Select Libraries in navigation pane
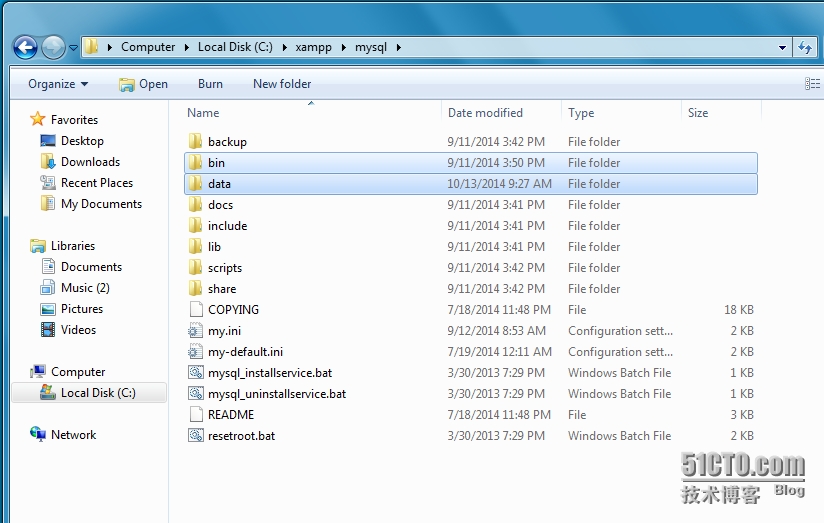824x523 pixels. (63, 246)
